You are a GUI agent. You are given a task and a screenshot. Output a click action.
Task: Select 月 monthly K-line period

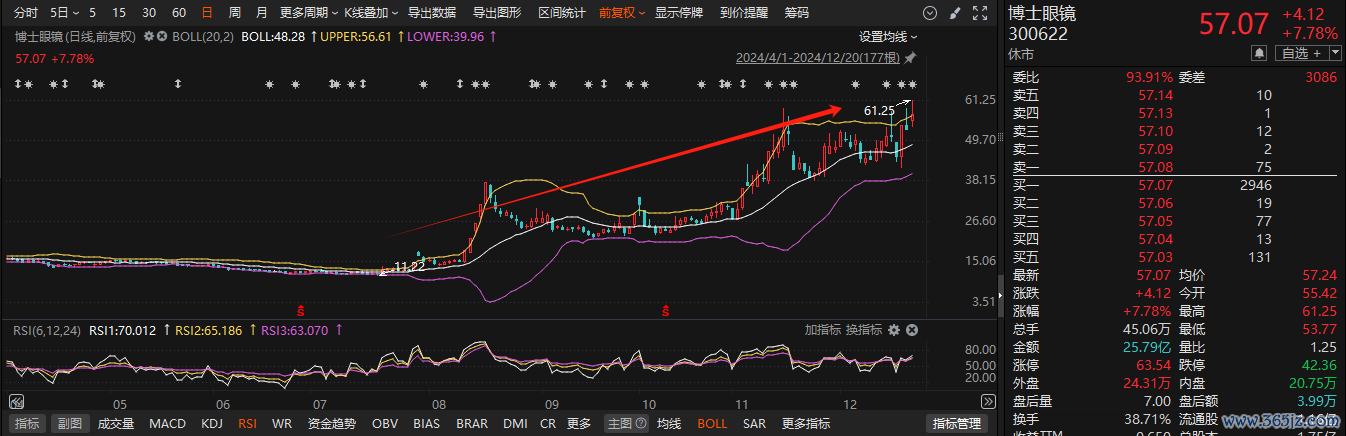(x=261, y=13)
